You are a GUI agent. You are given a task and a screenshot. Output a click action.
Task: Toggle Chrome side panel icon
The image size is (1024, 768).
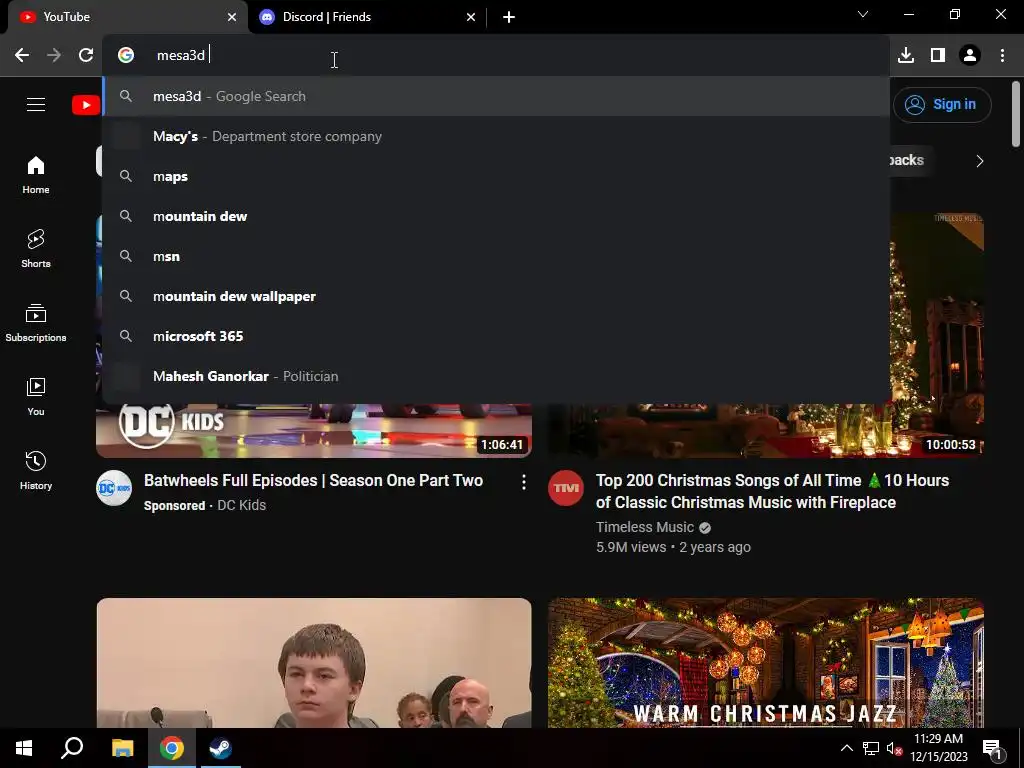pyautogui.click(x=938, y=56)
